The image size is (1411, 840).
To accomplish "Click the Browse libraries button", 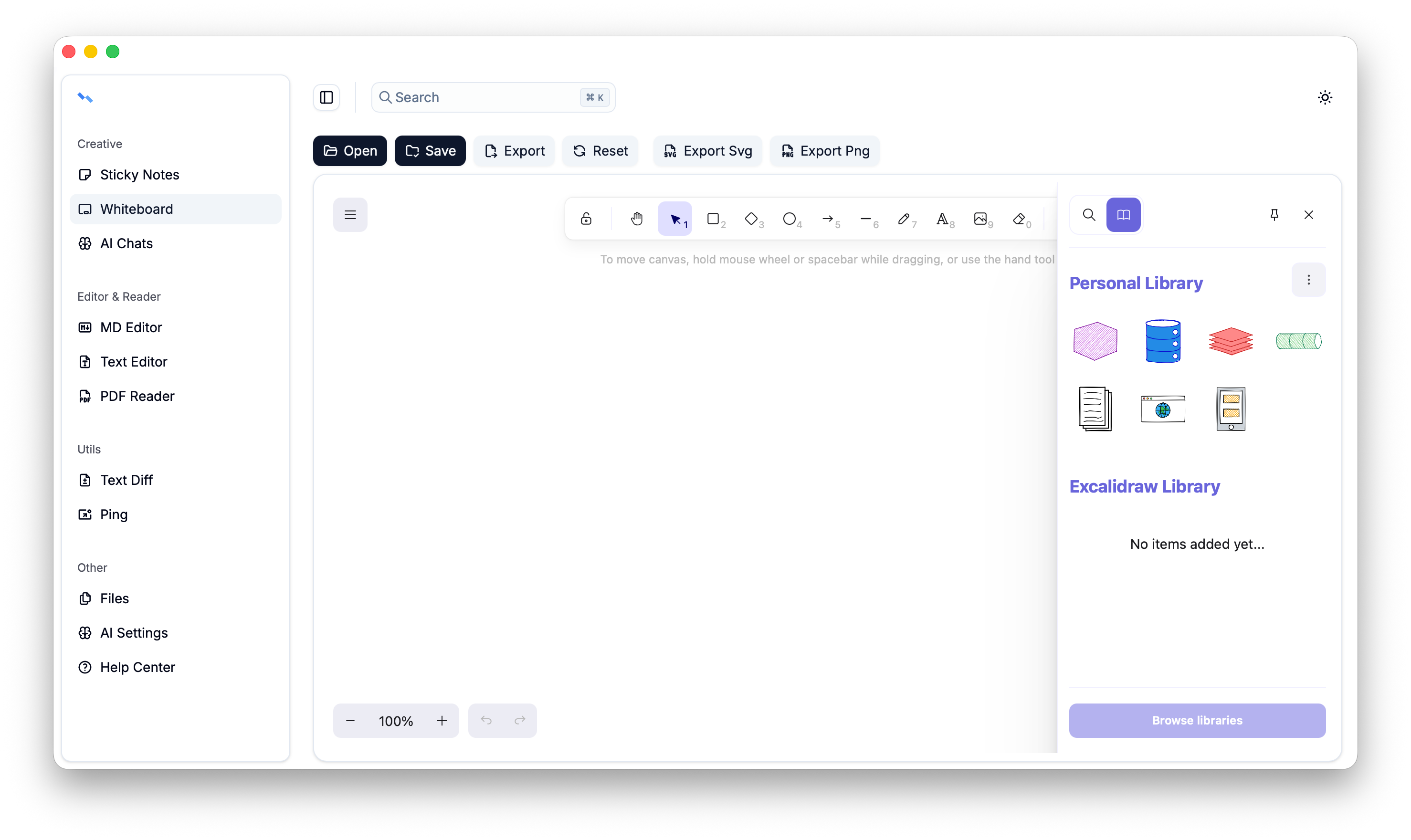I will click(x=1197, y=720).
